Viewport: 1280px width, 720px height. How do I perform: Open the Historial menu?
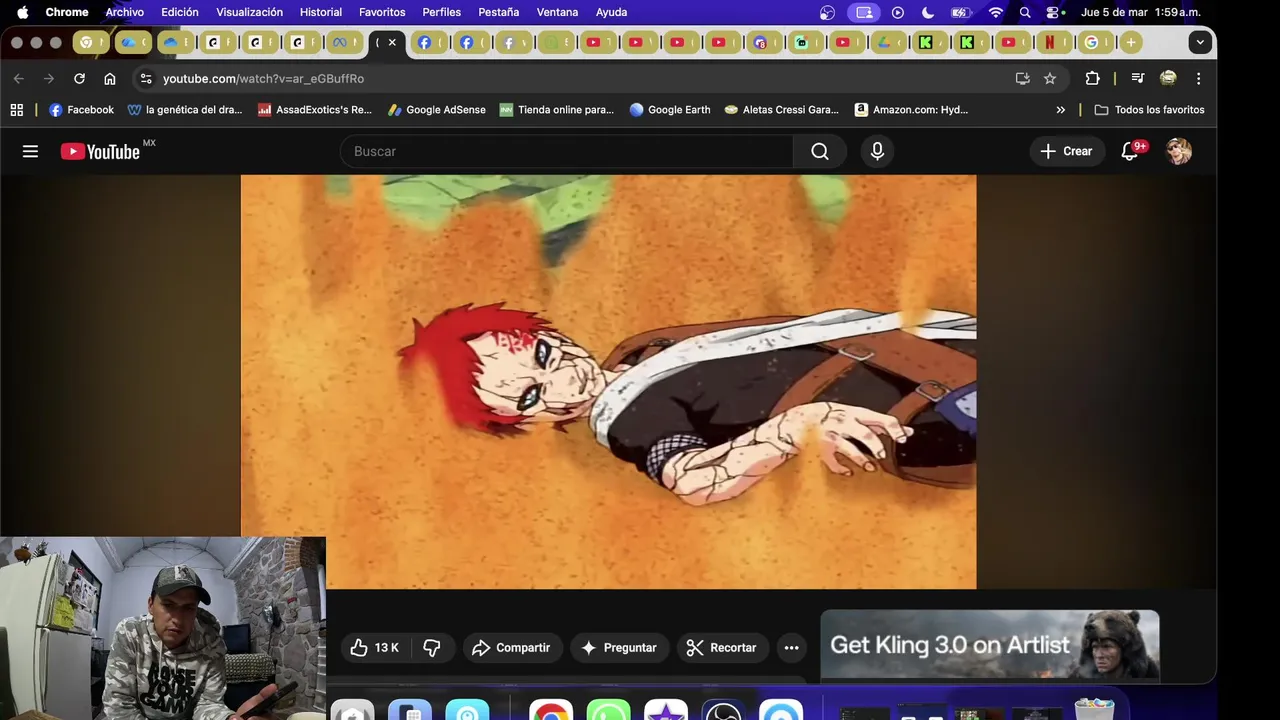[x=321, y=12]
